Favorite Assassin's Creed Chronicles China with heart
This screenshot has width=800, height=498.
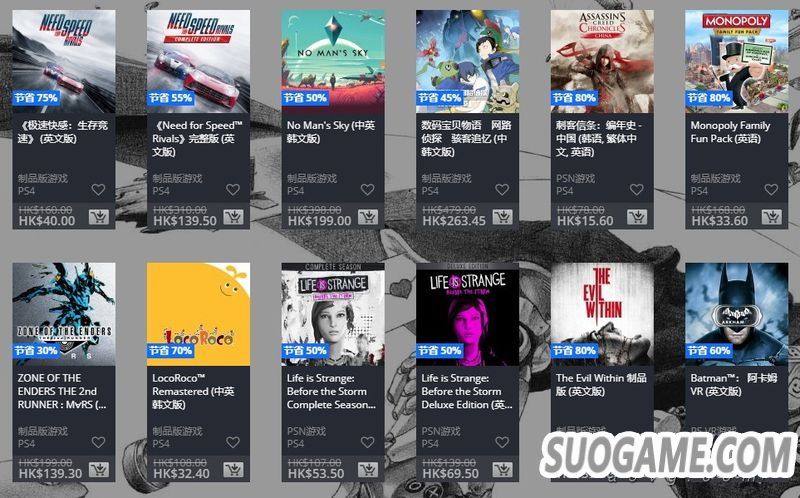click(636, 189)
